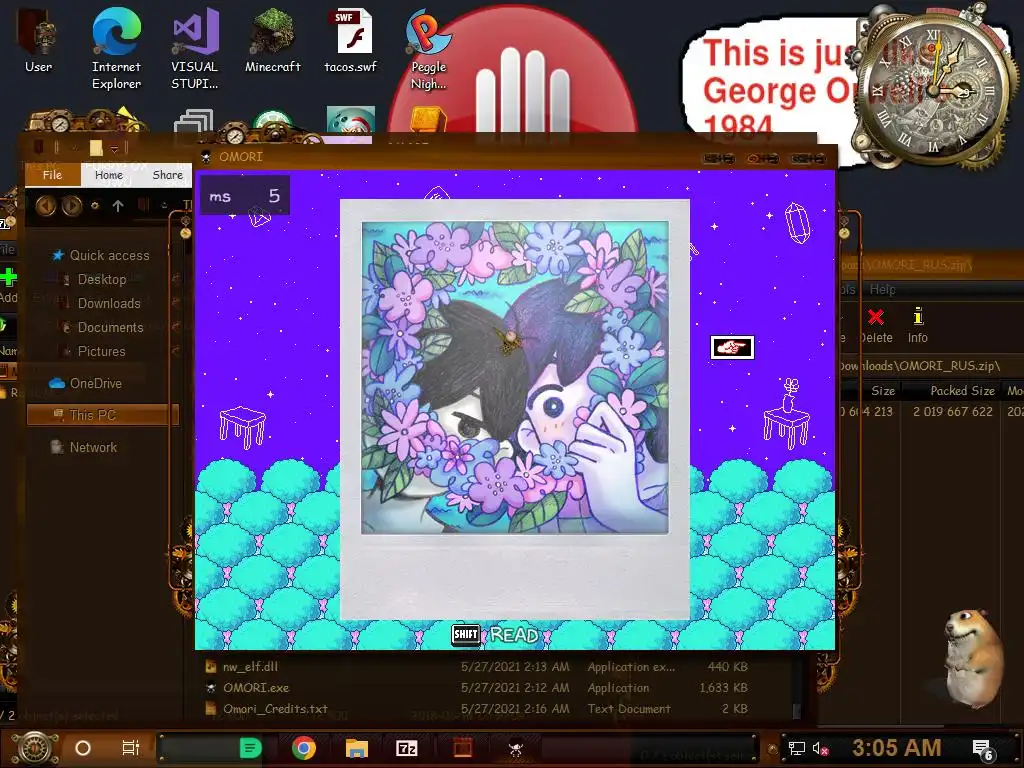
Task: Open Pictures in the navigation pane
Action: [x=101, y=351]
